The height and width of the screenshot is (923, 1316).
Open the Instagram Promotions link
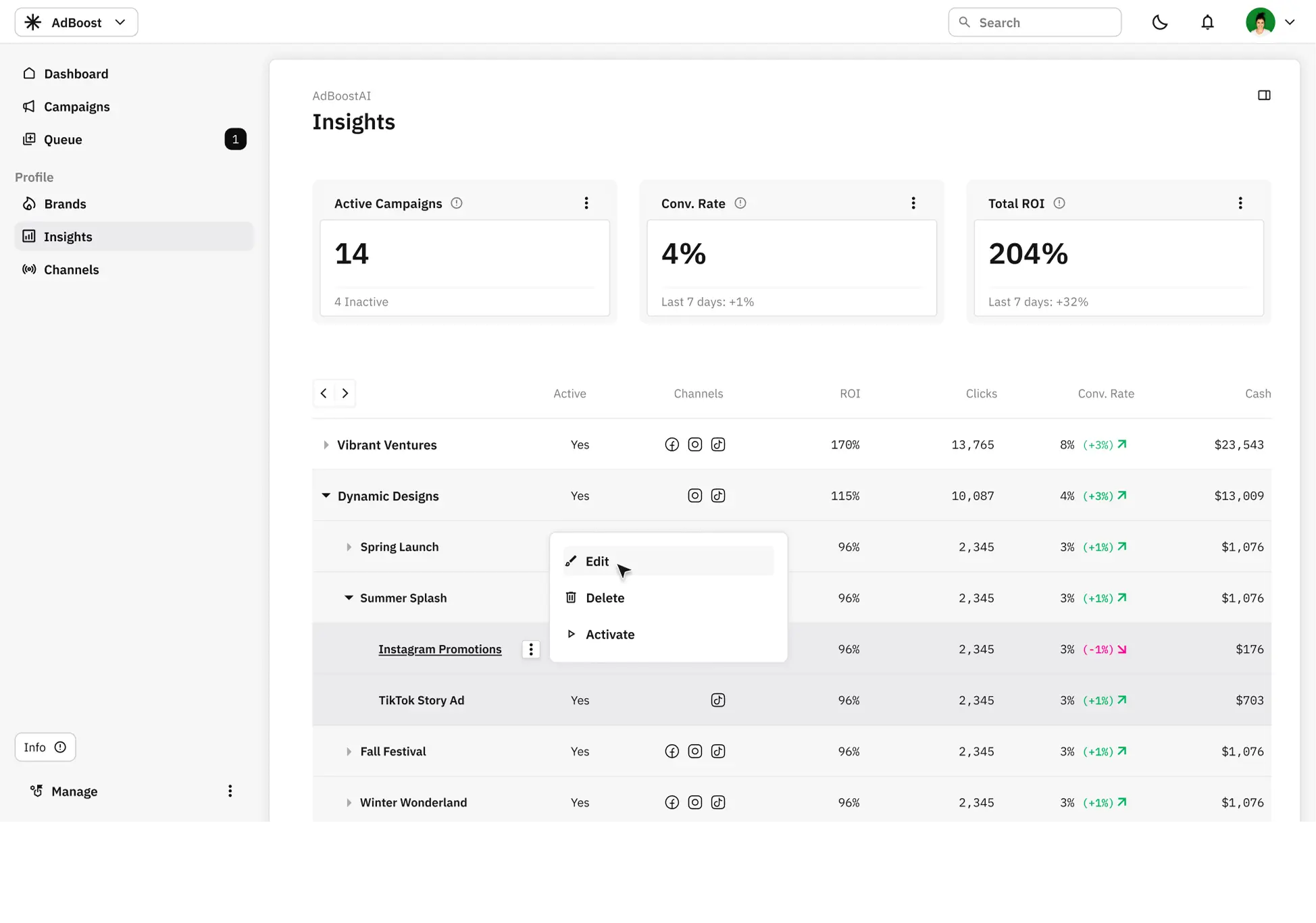(x=440, y=649)
